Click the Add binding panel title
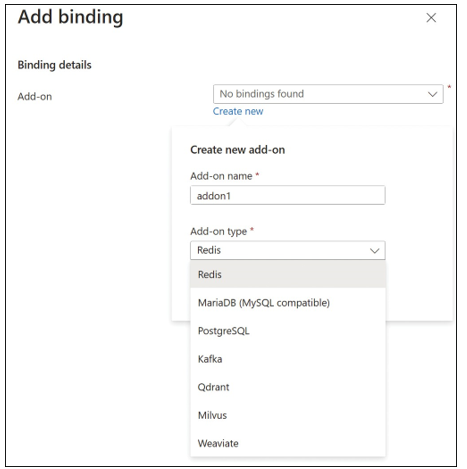Screen dimensions: 467x469 pos(71,17)
